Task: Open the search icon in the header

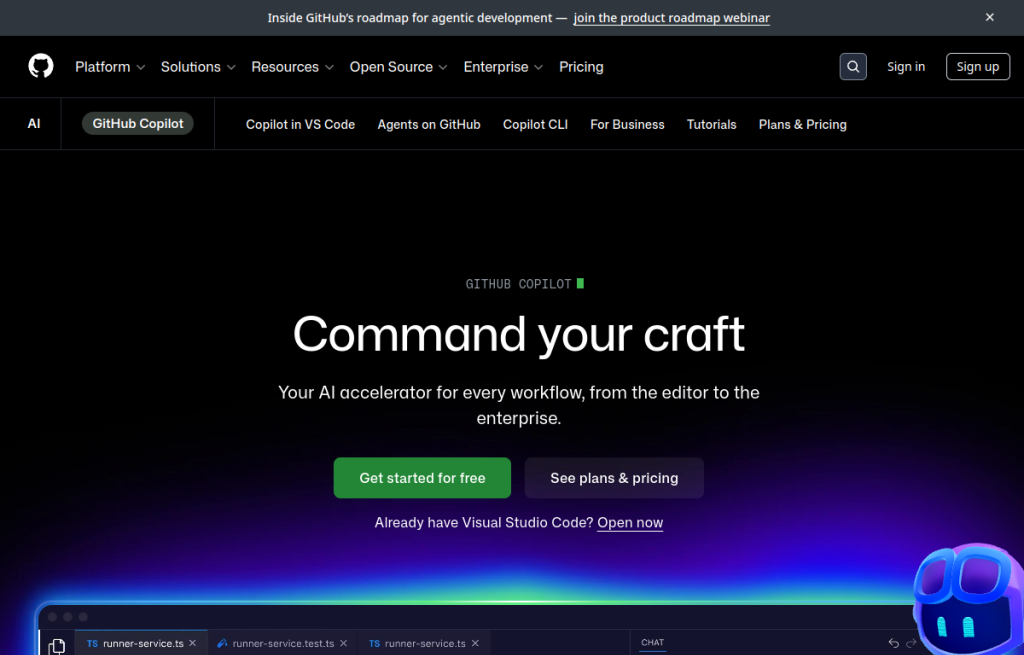Action: 853,66
